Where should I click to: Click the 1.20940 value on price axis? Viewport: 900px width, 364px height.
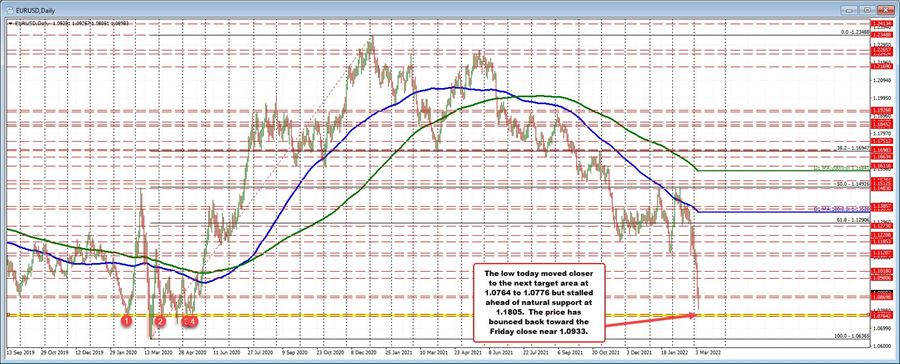tap(882, 80)
